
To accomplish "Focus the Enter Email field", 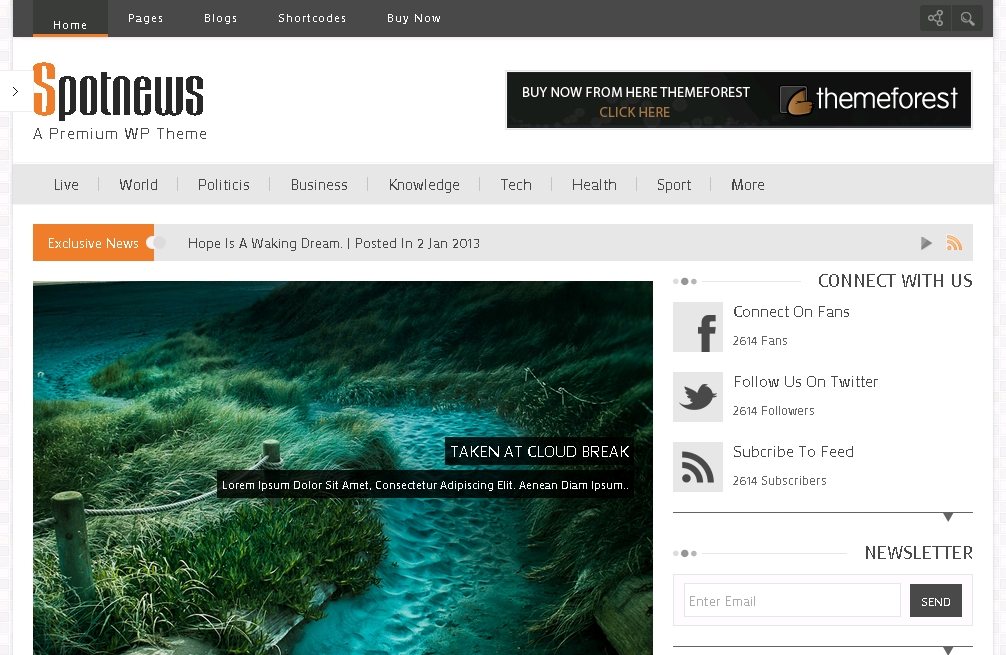I will click(792, 601).
